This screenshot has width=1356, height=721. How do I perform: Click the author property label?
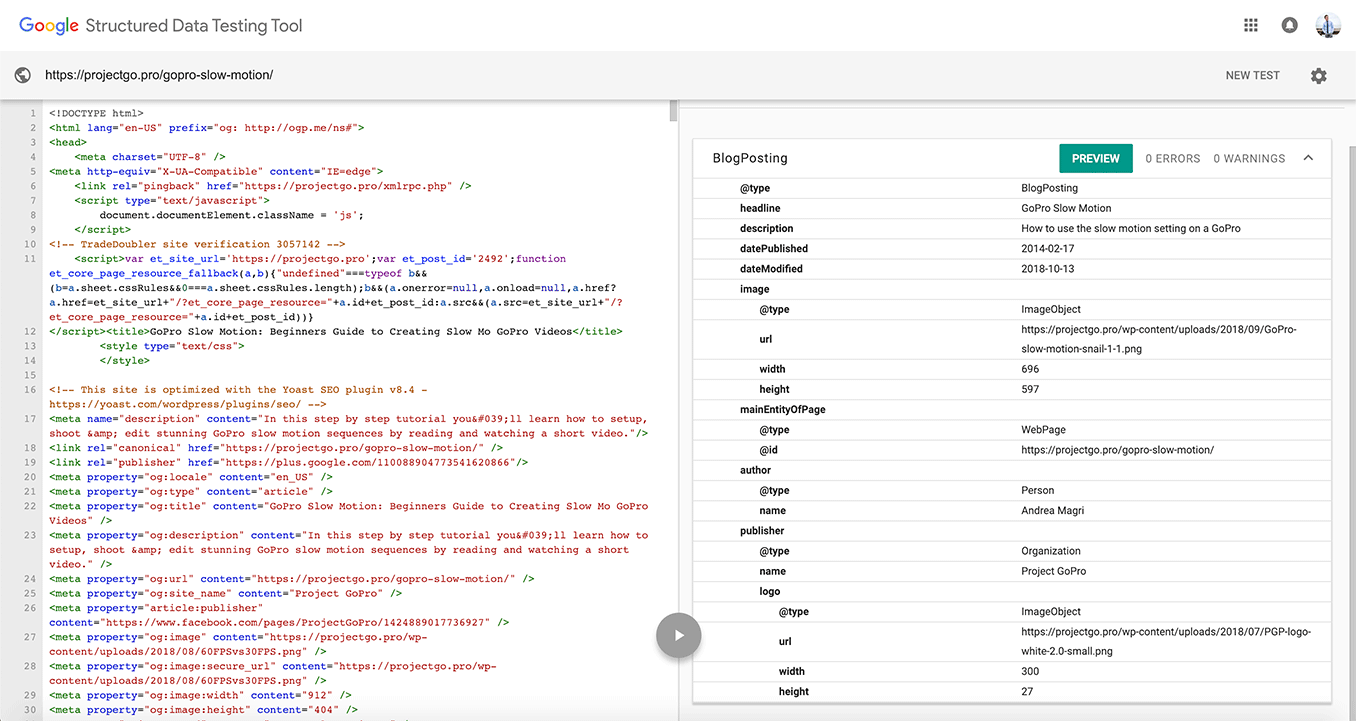pos(756,470)
